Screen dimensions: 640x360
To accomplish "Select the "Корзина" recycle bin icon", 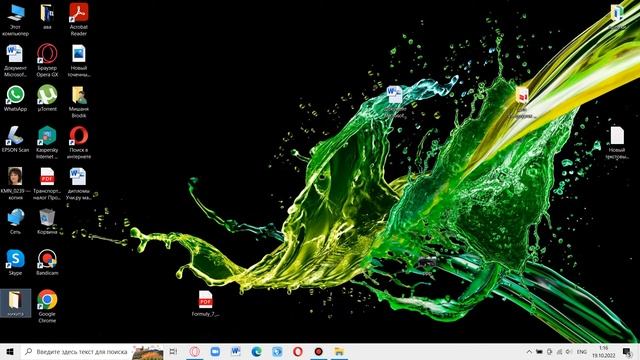I will [47, 221].
